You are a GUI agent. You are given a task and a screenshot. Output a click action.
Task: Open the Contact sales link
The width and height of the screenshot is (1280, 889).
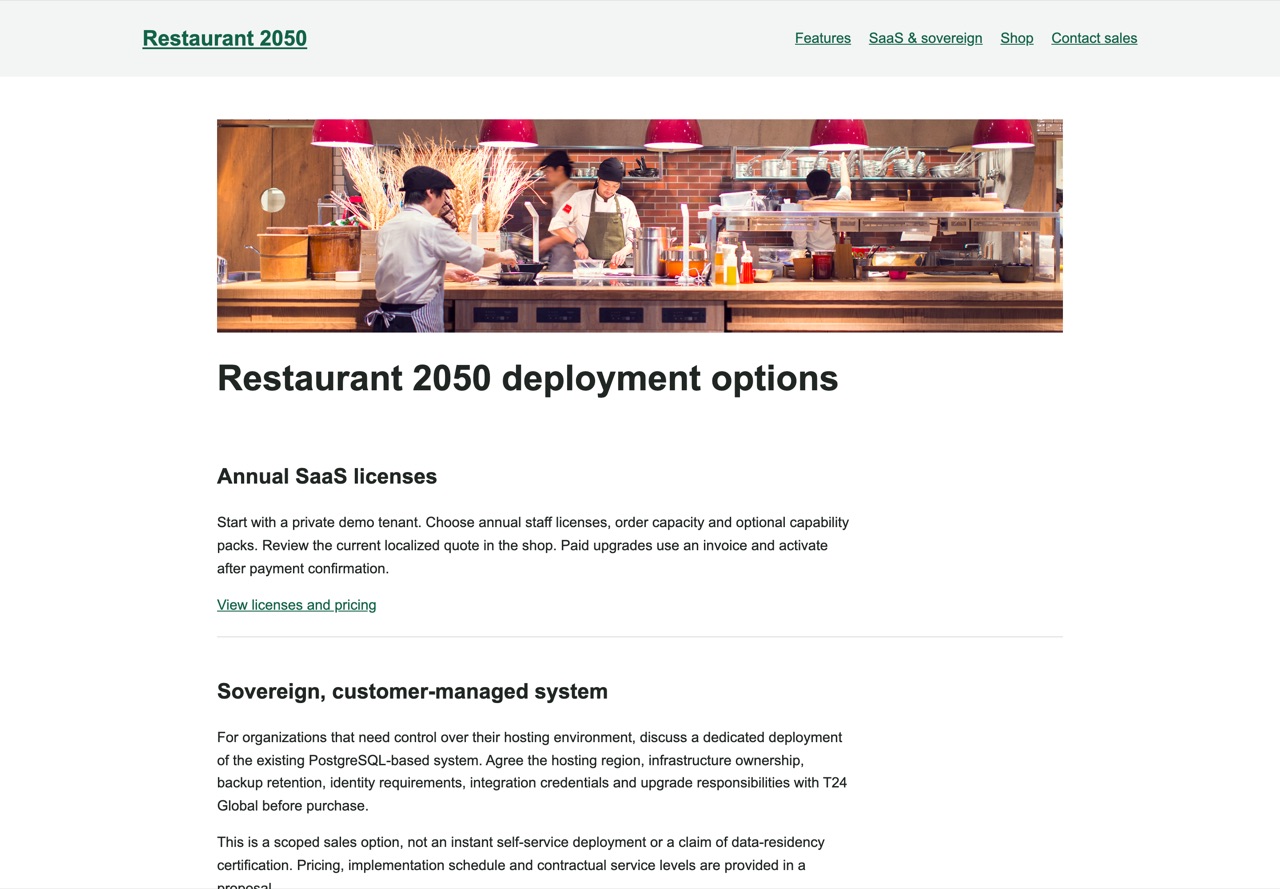pyautogui.click(x=1094, y=38)
